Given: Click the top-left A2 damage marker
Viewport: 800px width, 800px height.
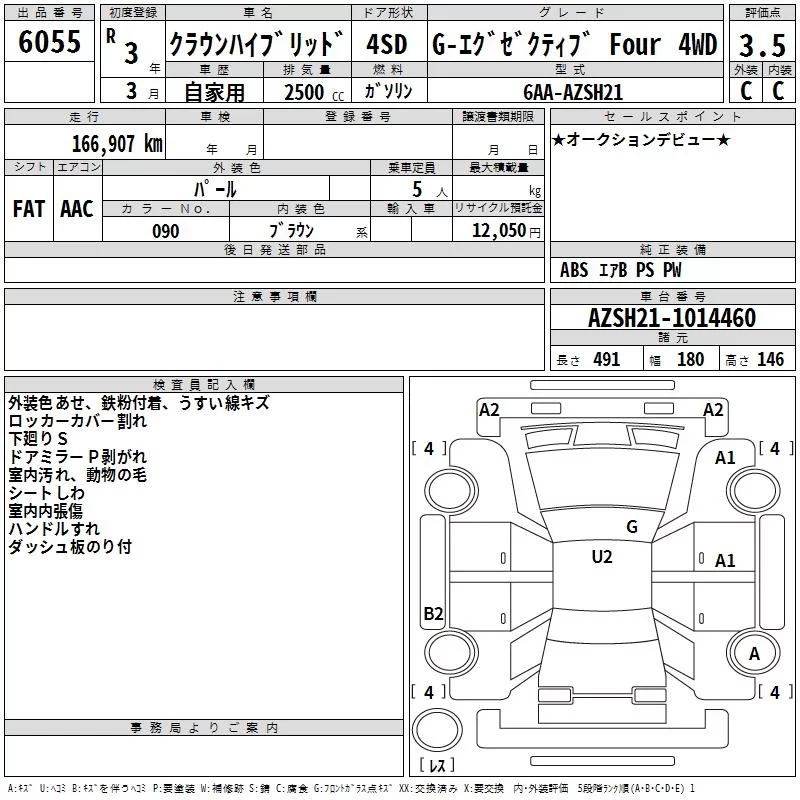Looking at the screenshot, I should [x=489, y=409].
